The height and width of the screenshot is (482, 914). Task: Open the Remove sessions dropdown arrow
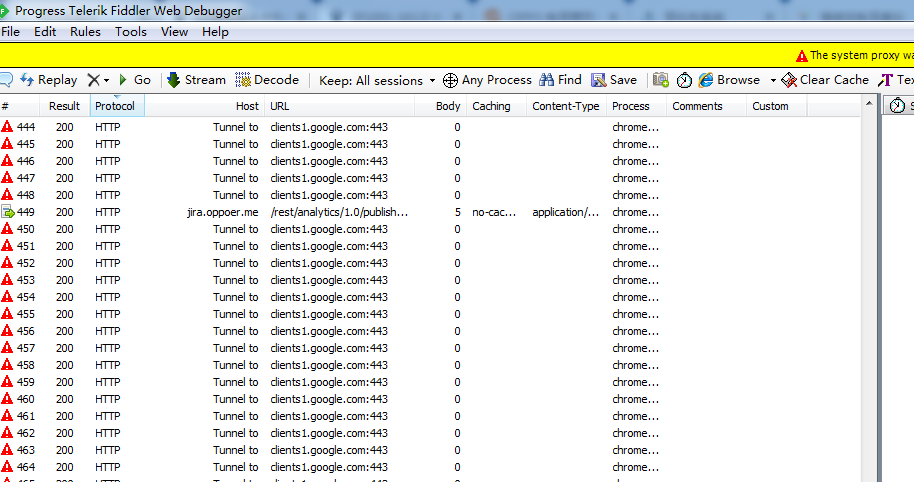pyautogui.click(x=106, y=80)
